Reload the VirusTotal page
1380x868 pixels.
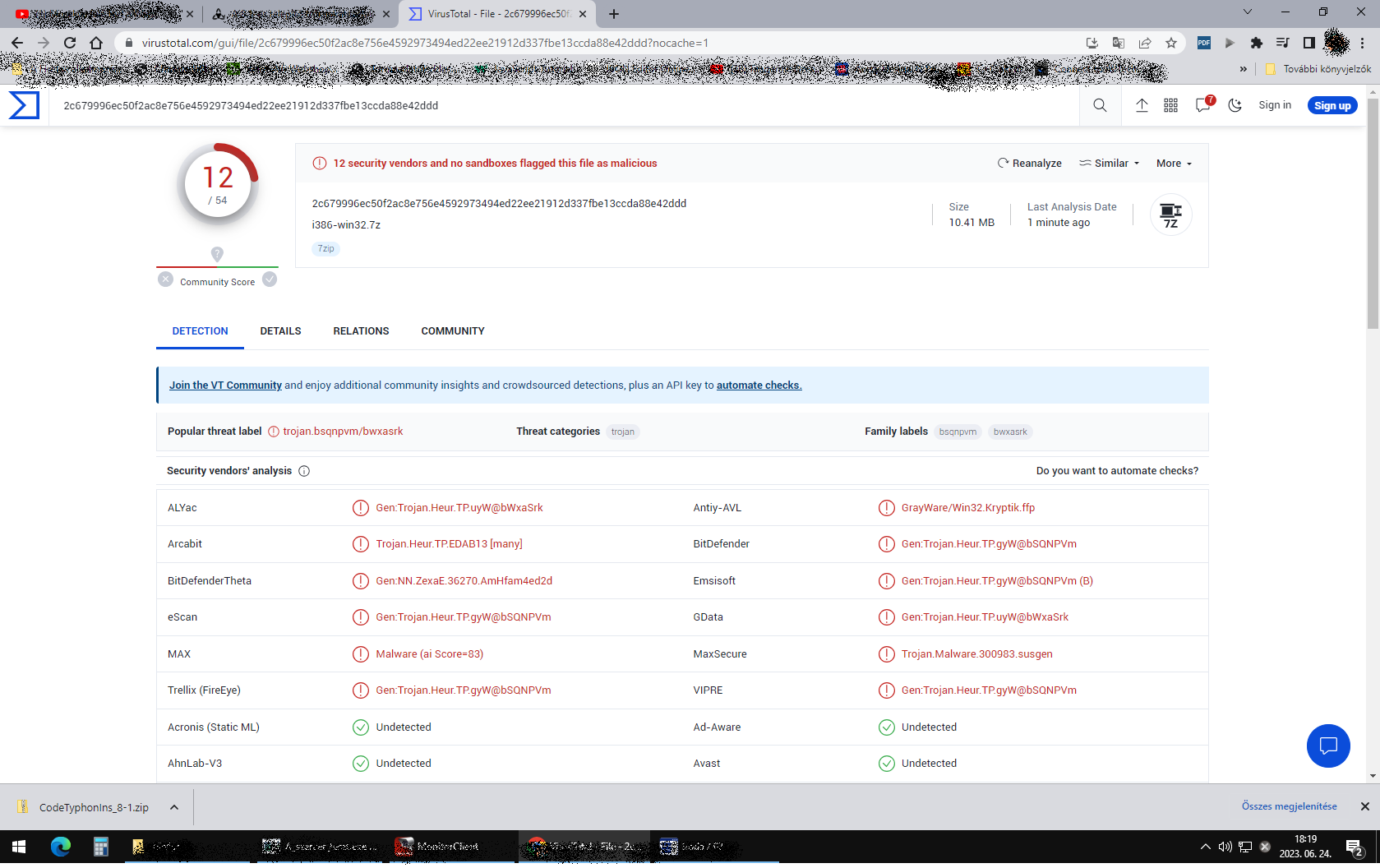pyautogui.click(x=70, y=43)
